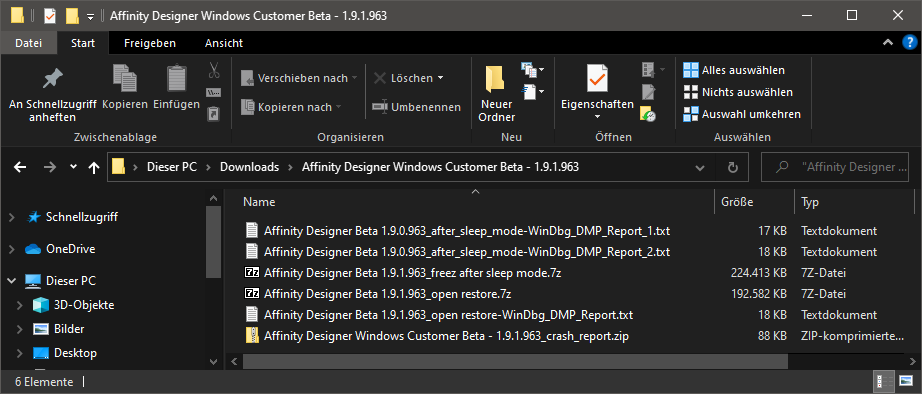The image size is (922, 394).
Task: Select the Start ribbon tab
Action: tap(83, 43)
